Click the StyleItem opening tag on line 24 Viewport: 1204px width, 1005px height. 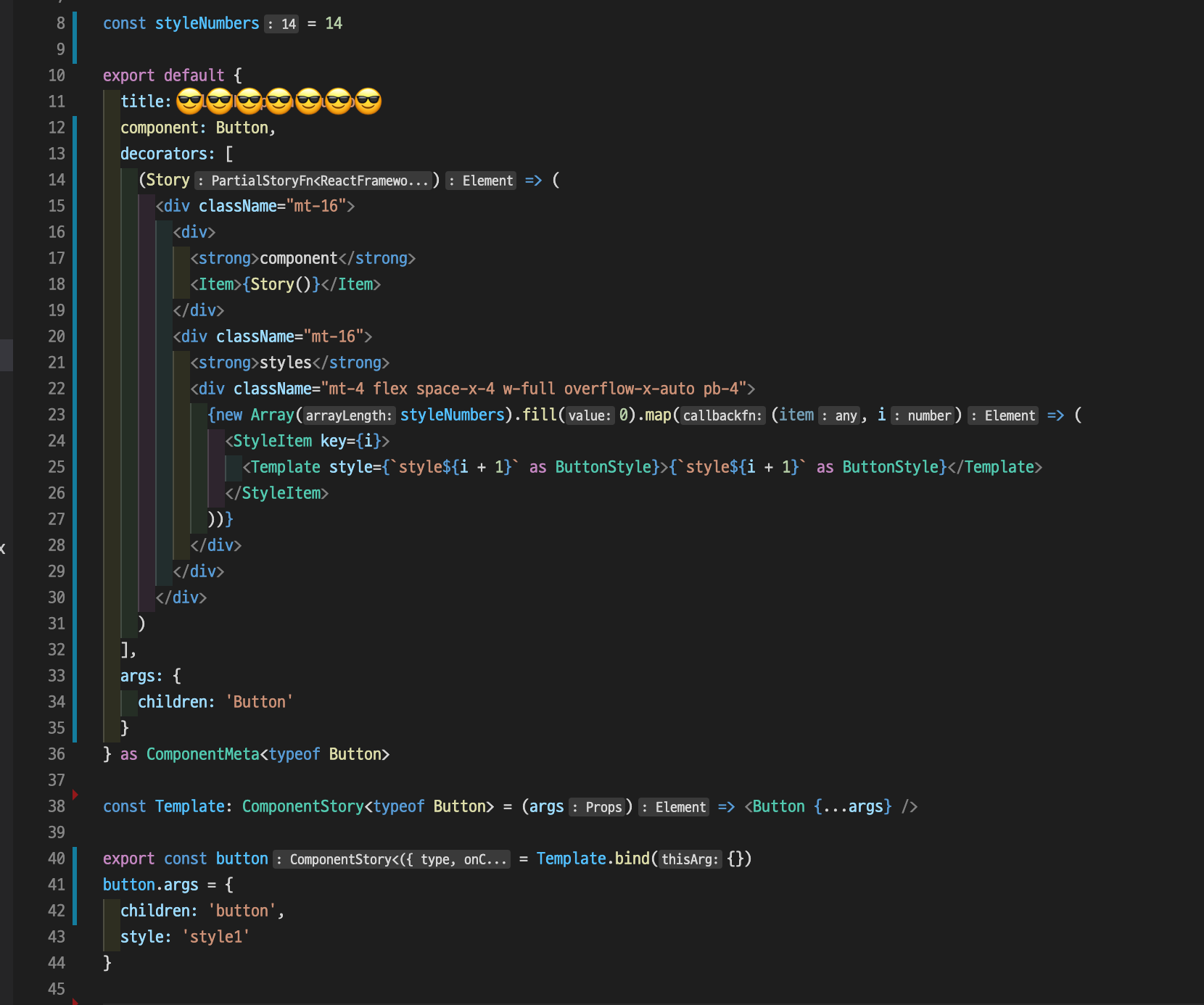308,441
